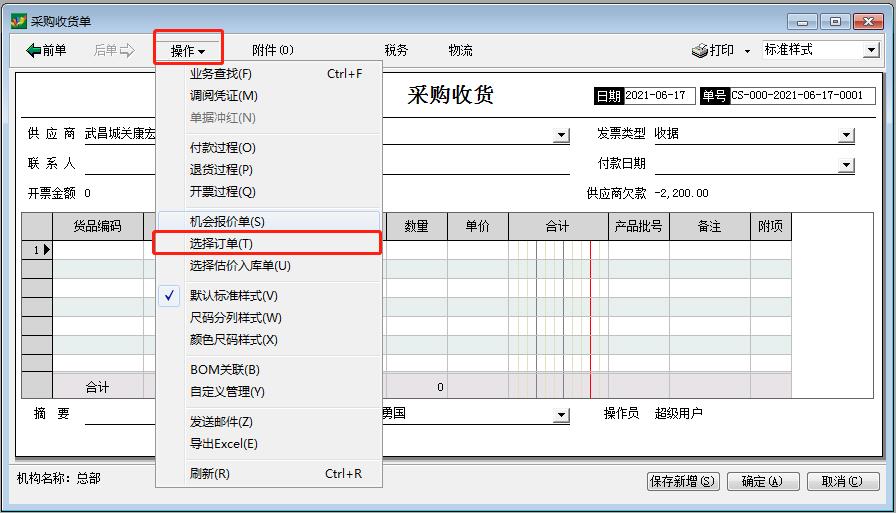Choose 发送邮件(Z) menu item

tap(269, 422)
